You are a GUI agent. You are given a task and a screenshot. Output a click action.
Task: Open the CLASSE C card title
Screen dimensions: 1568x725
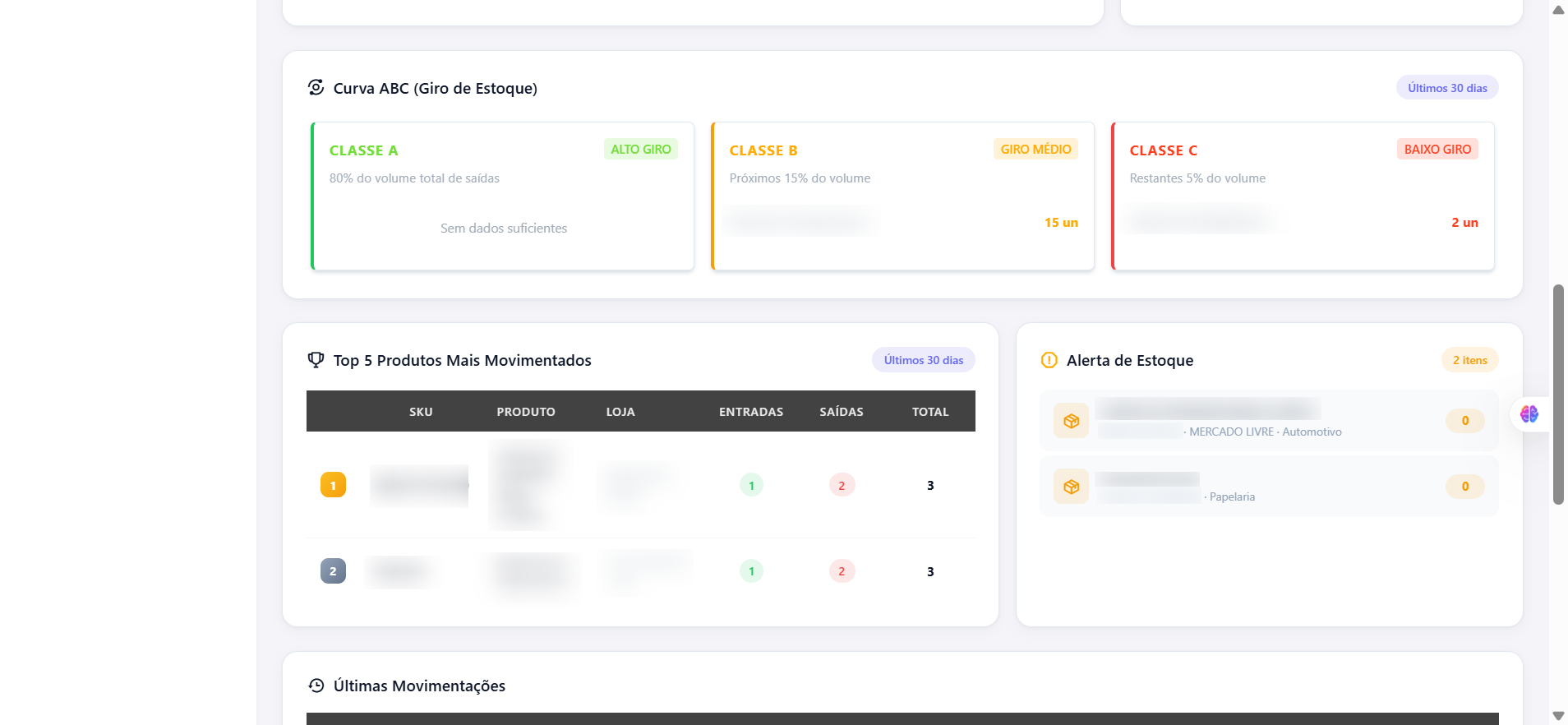1164,150
